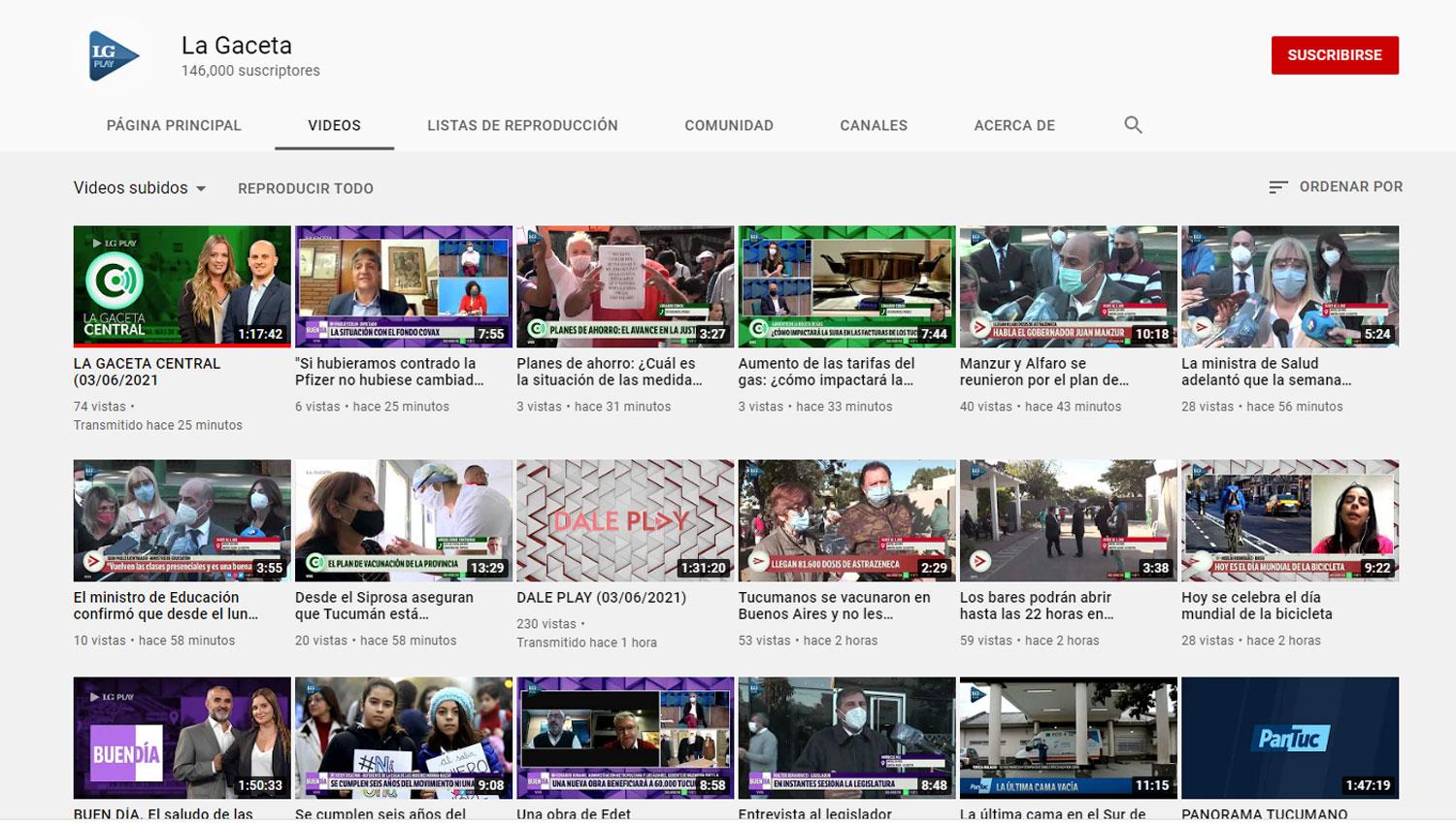Switch to the Página principal tab
Viewport: 1456px width, 825px height.
(x=174, y=125)
